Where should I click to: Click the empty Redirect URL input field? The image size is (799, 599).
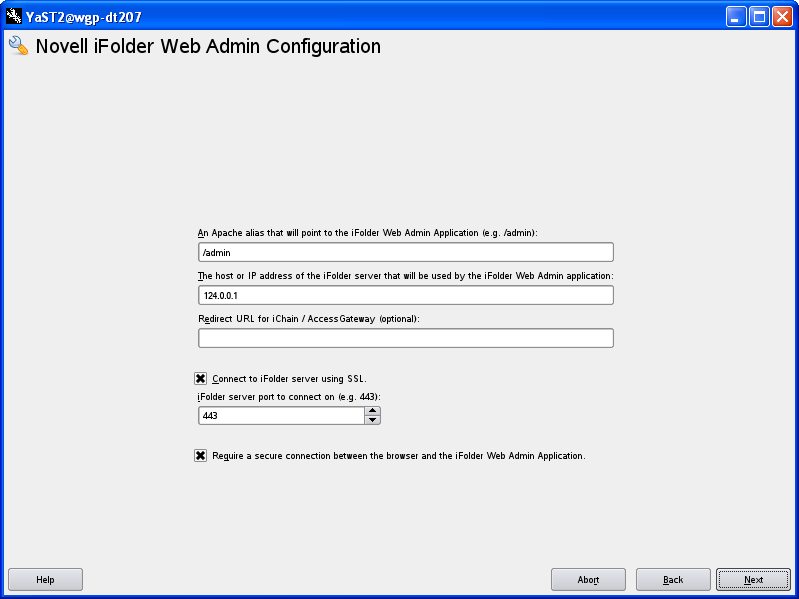tap(405, 338)
